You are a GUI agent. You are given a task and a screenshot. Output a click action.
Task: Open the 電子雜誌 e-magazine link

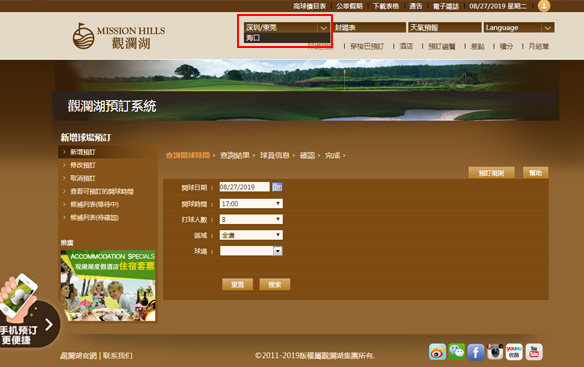coord(446,6)
